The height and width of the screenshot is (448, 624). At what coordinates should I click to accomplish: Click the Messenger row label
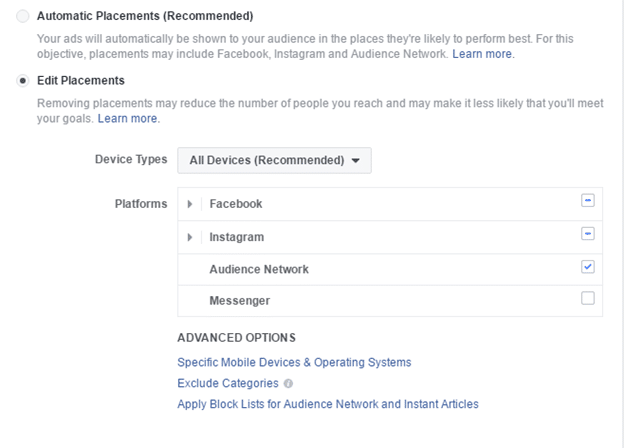[240, 301]
